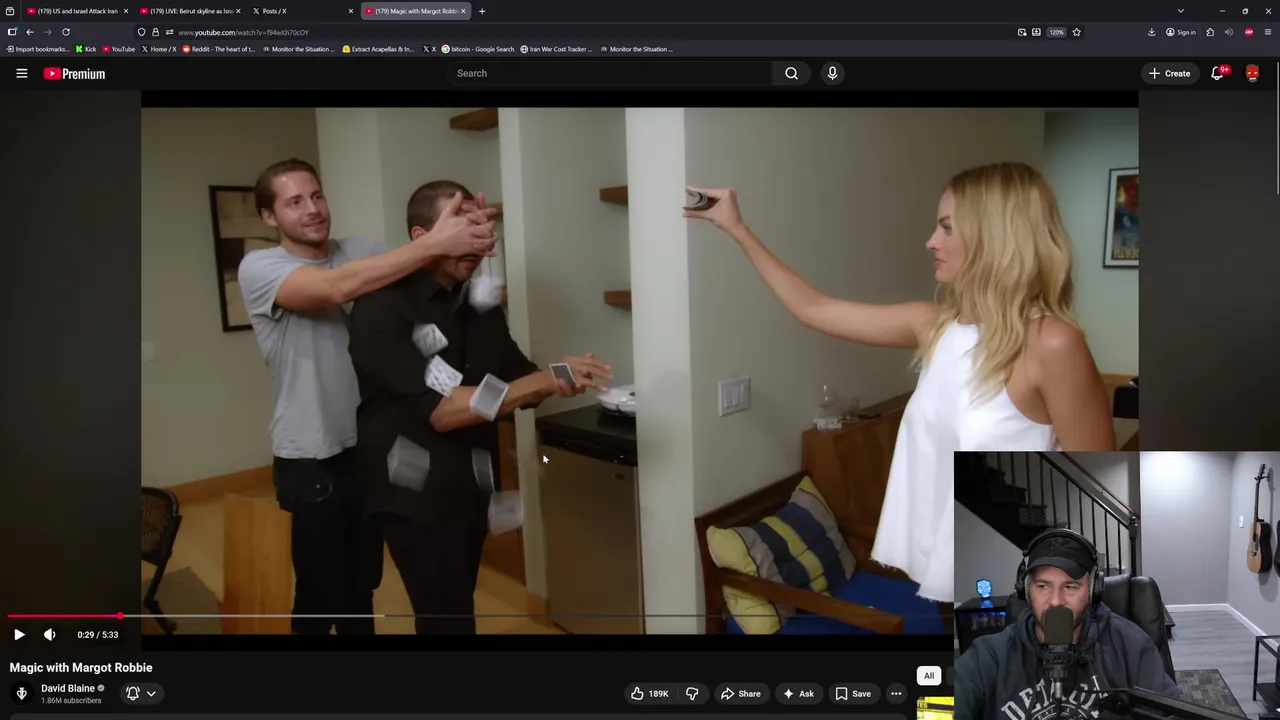Open the ABP adblock extension icon
The image size is (1280, 720).
[1249, 32]
